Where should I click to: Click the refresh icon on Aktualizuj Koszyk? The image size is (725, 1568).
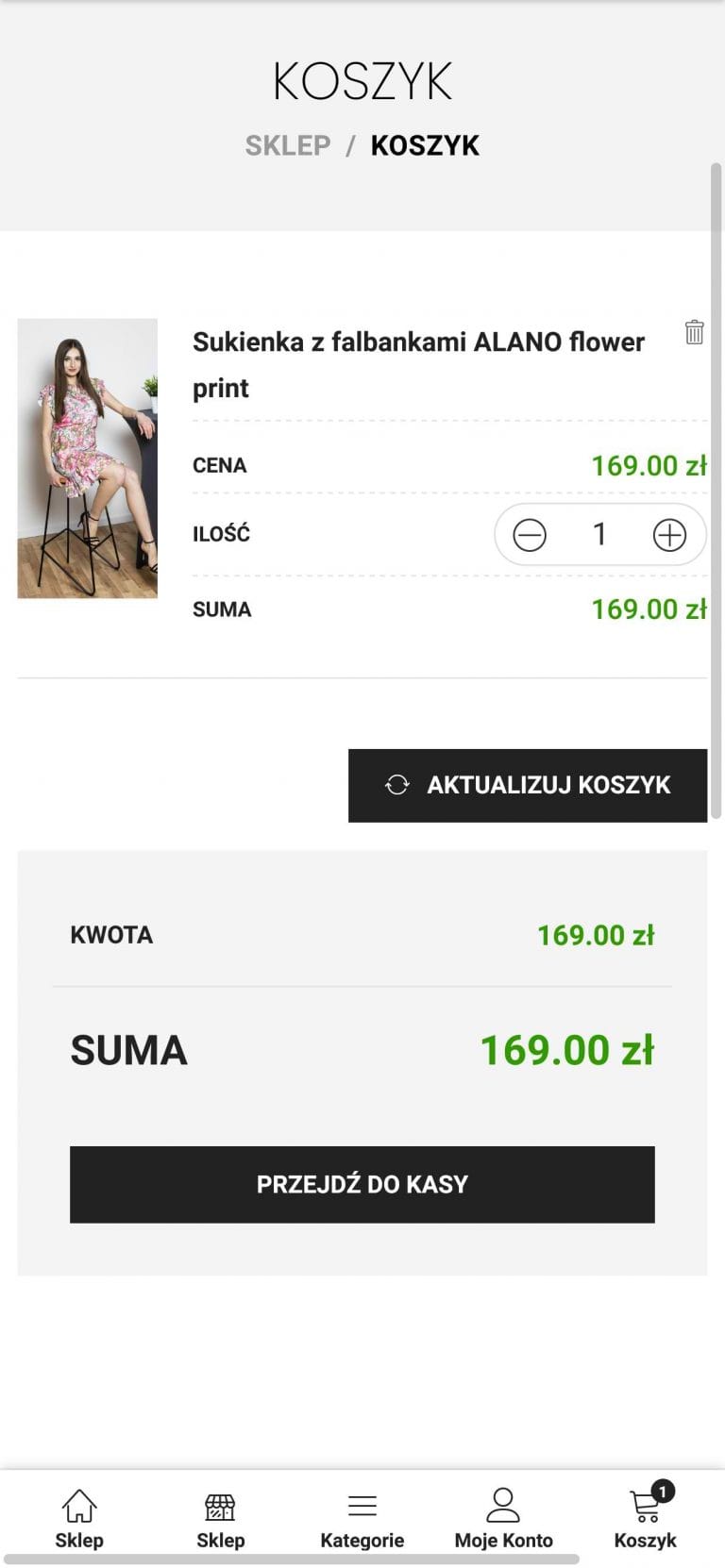coord(397,785)
